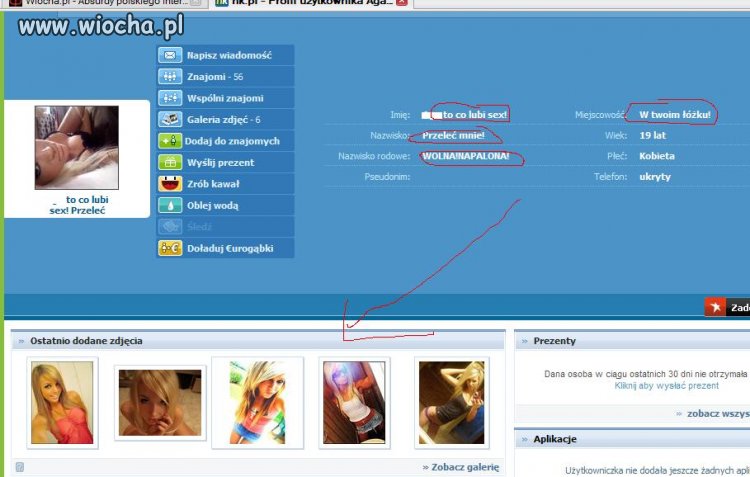The height and width of the screenshot is (477, 750).
Task: Click Kliknij aby wysłać prezent link
Action: point(666,386)
